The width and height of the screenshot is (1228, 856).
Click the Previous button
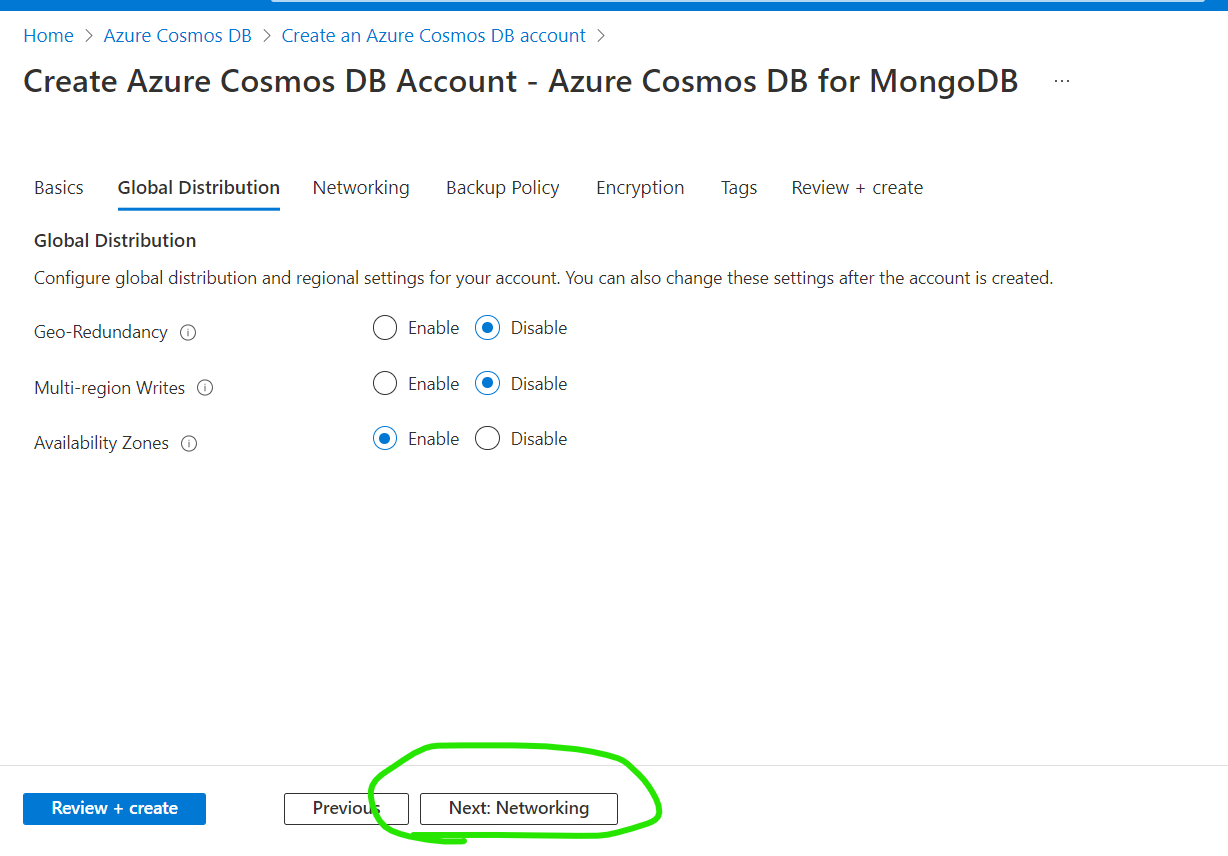click(346, 808)
